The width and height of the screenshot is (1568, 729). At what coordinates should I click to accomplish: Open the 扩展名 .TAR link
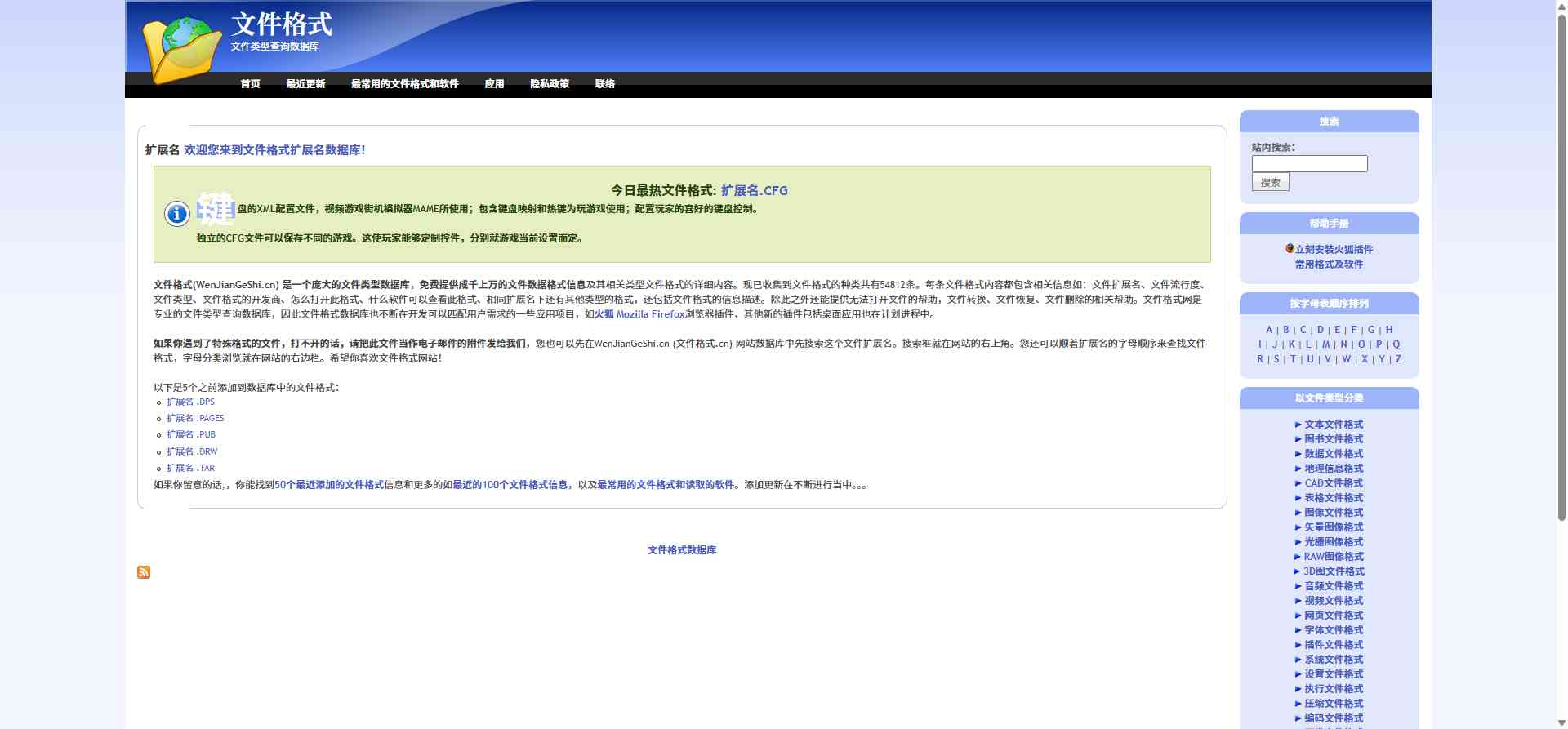(x=190, y=468)
